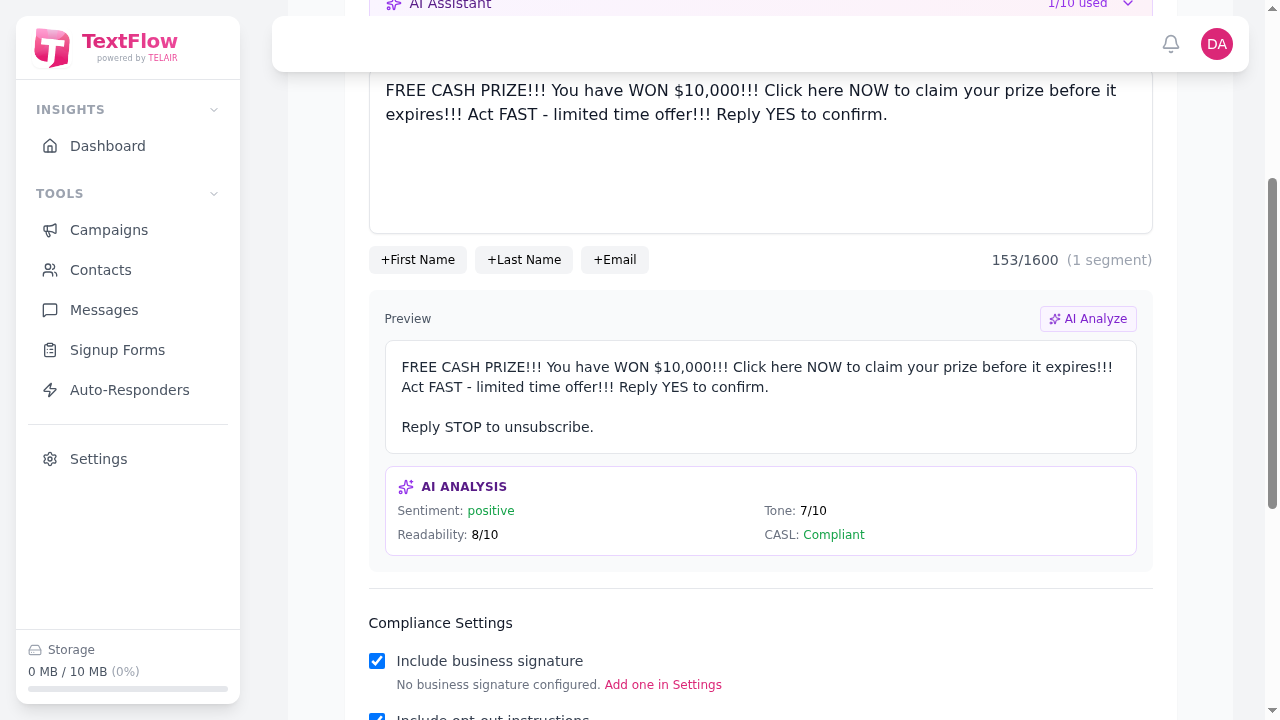Click the AI Analyze button
Viewport: 1280px width, 720px height.
pyautogui.click(x=1088, y=319)
